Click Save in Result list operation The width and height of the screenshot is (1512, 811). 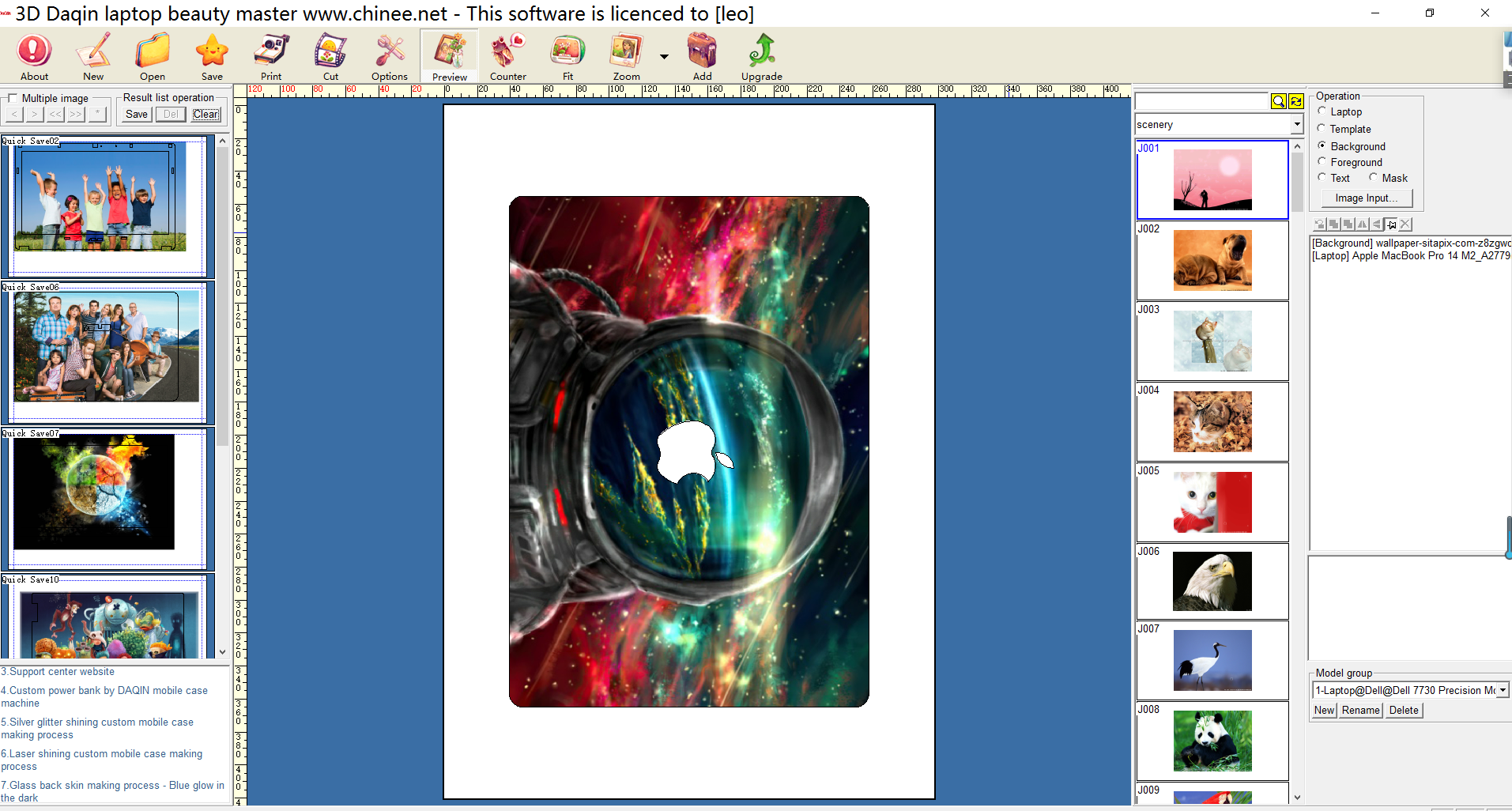(x=137, y=114)
